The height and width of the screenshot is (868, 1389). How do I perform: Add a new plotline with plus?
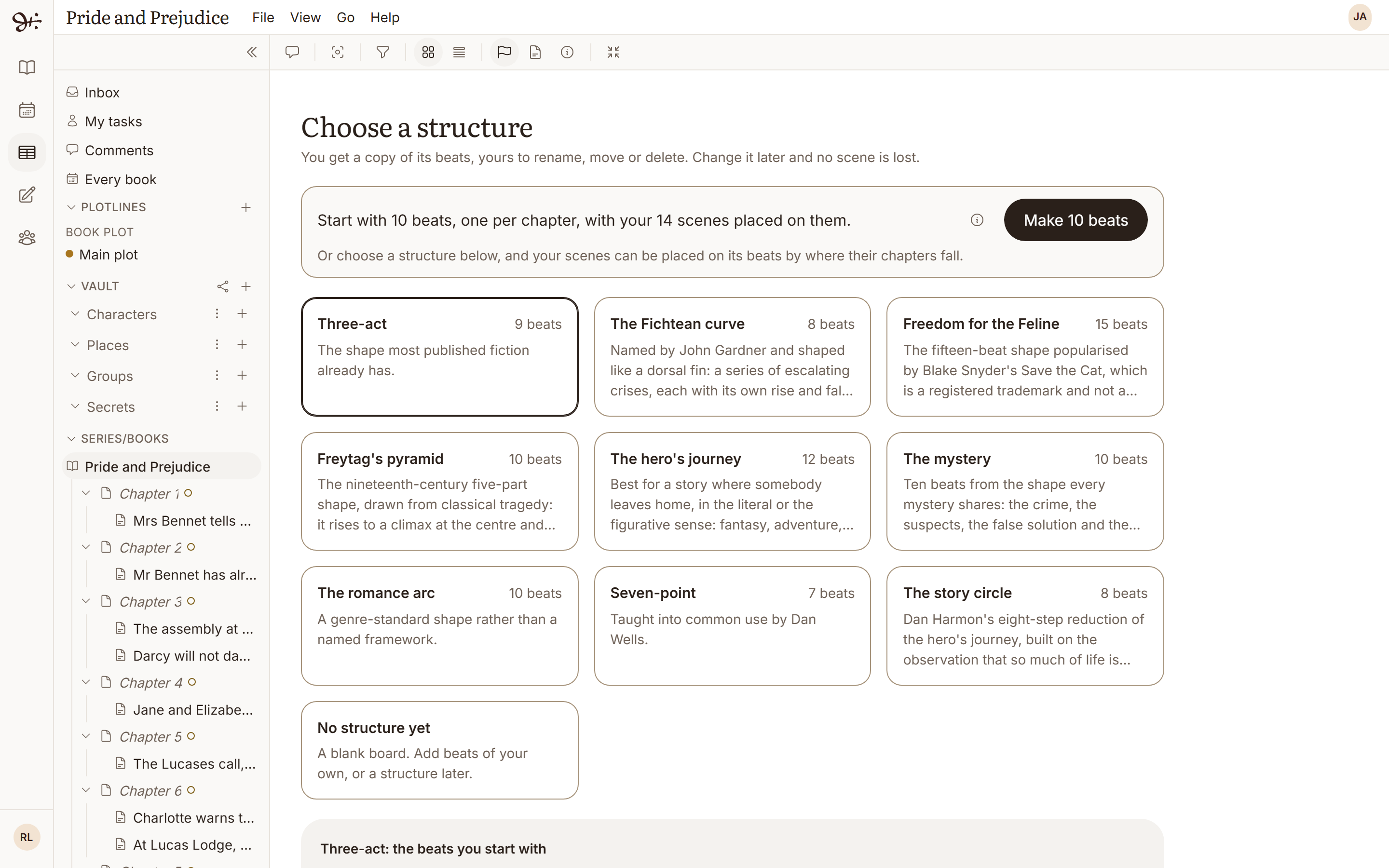(245, 207)
